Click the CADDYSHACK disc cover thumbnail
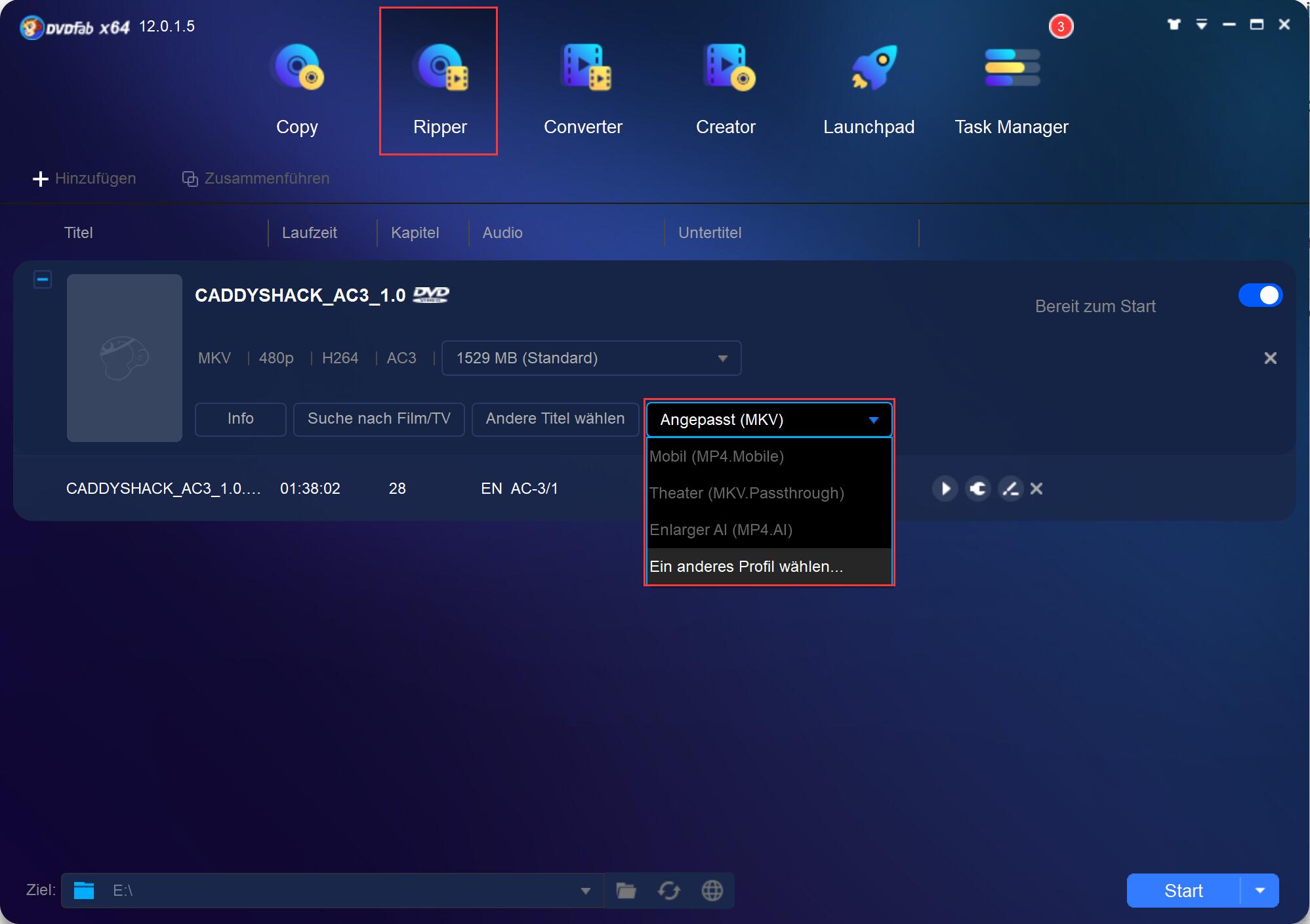 [125, 358]
